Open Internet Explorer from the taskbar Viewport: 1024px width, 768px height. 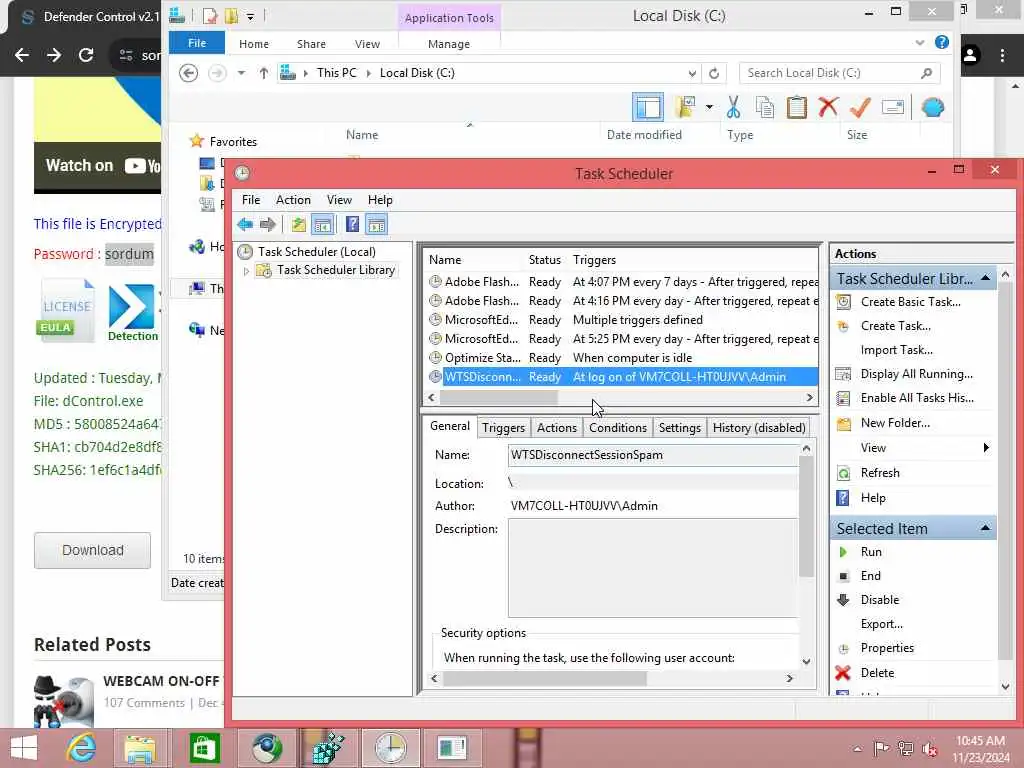(x=82, y=748)
